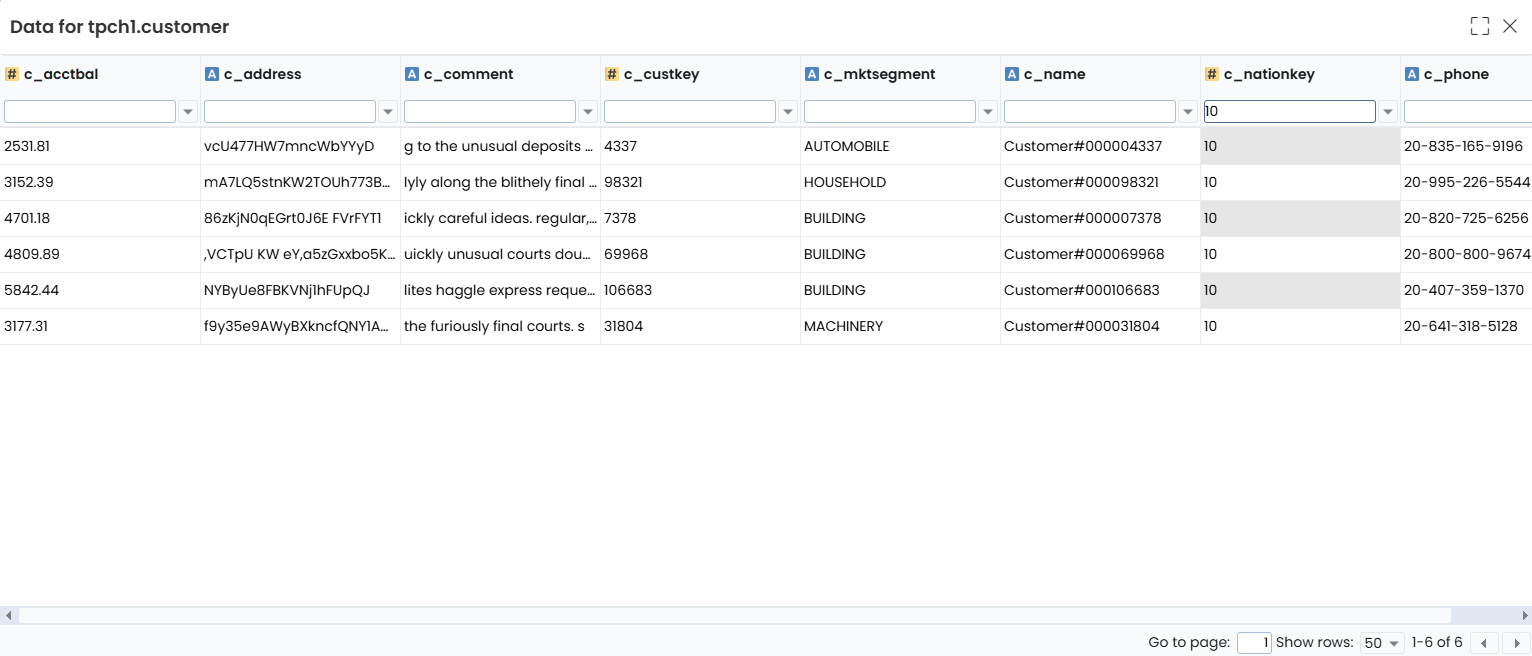Image resolution: width=1532 pixels, height=656 pixels.
Task: Open filter options for c_custkey
Action: 788,112
